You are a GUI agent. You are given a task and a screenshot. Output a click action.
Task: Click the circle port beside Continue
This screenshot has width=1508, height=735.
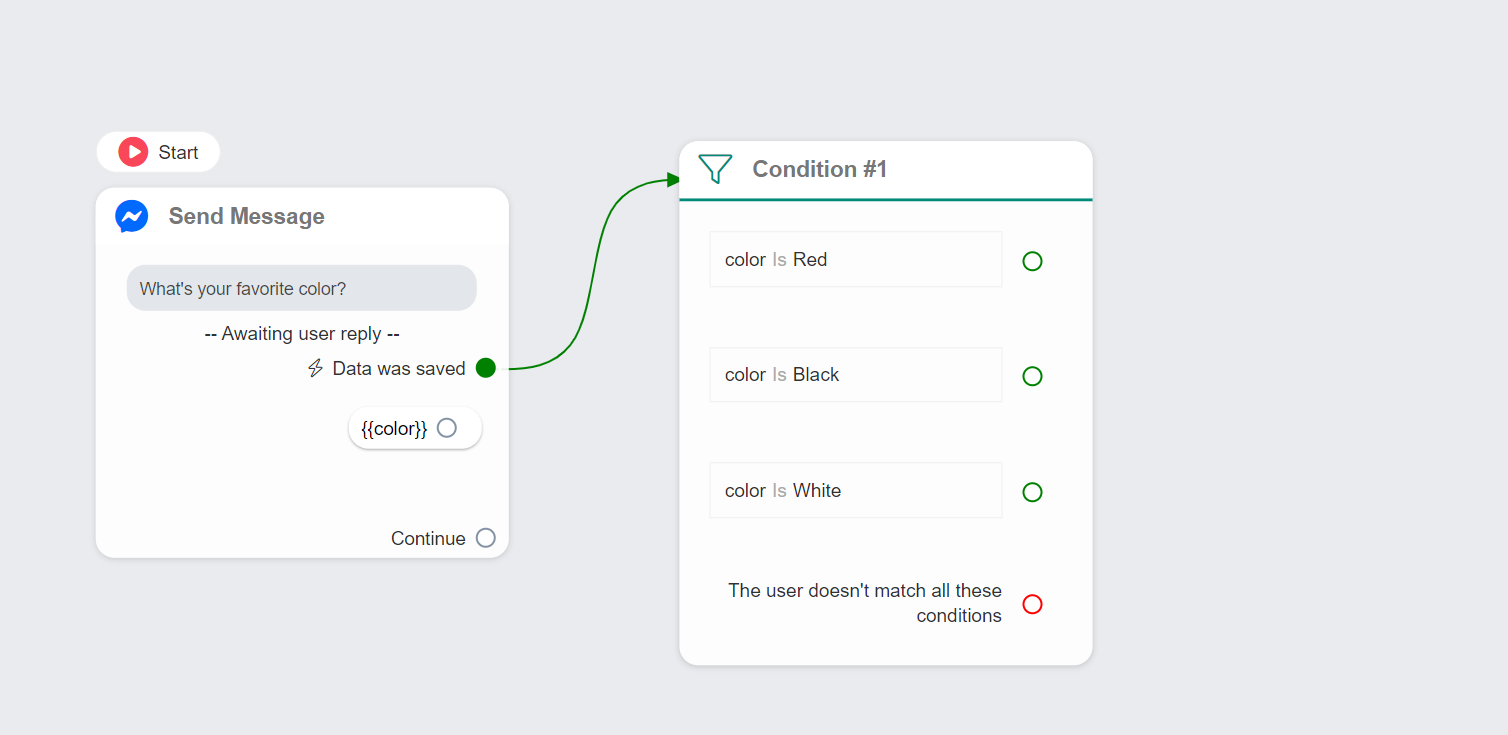click(x=485, y=538)
